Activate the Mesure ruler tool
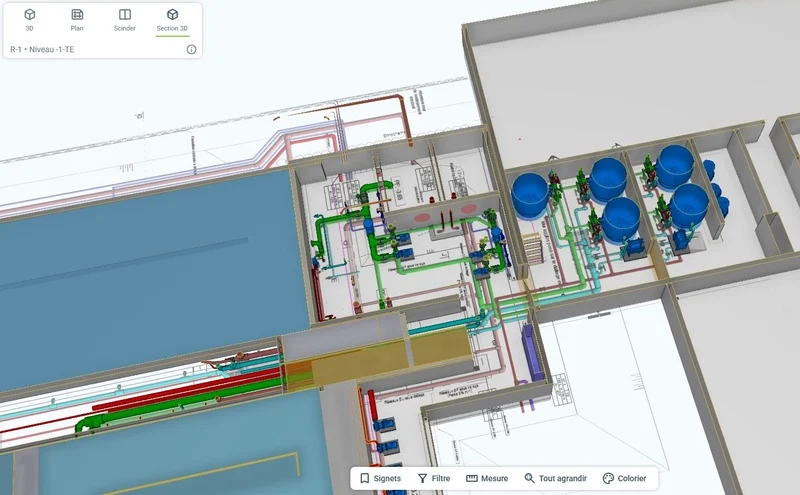This screenshot has height=495, width=800. [487, 479]
